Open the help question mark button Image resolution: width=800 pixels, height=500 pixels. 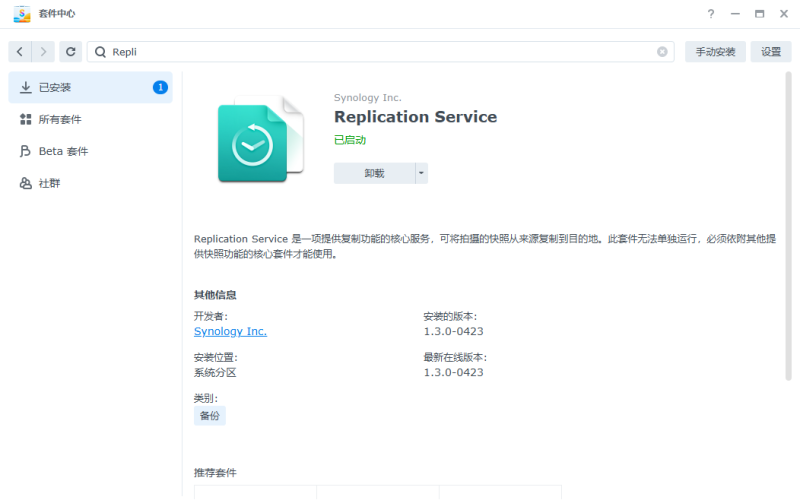click(711, 14)
